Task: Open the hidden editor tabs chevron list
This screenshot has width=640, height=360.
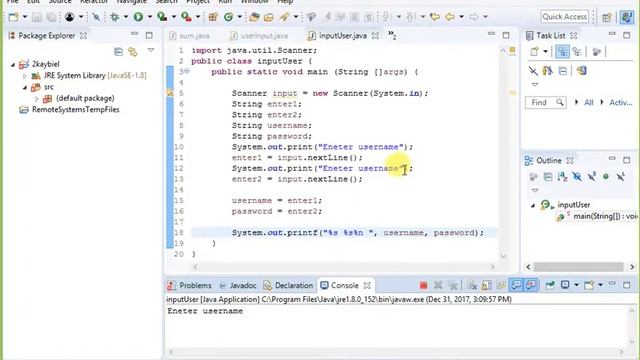Action: pos(392,35)
